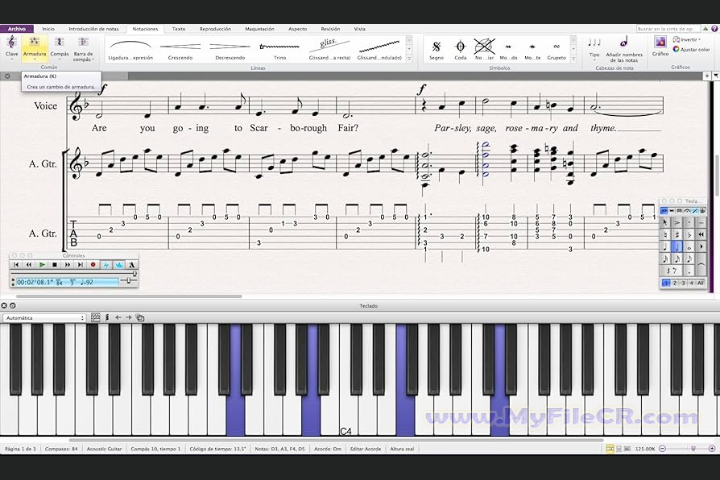Select keypad voice 1 button
Viewport: 720px width, 480px height.
pos(665,283)
